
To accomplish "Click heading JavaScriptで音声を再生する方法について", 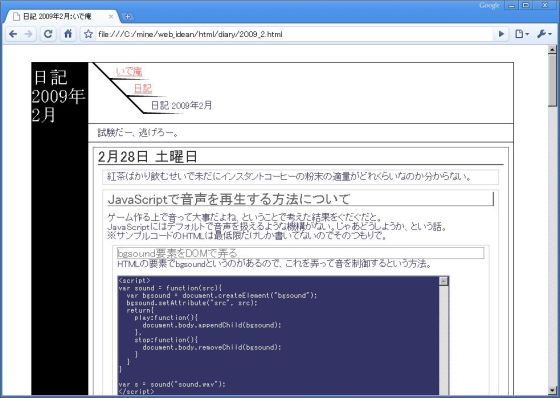I will pos(229,199).
